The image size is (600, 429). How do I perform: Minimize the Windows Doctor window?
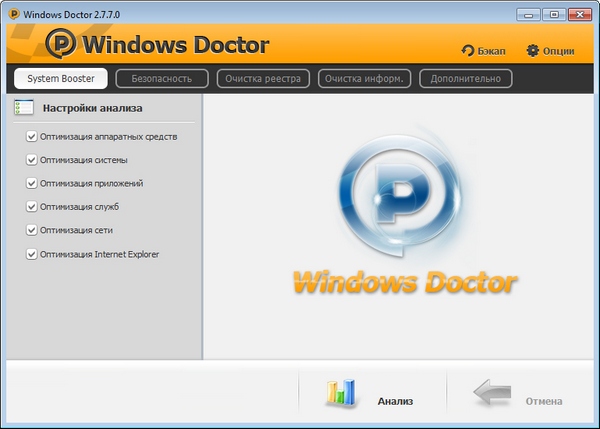pos(528,15)
